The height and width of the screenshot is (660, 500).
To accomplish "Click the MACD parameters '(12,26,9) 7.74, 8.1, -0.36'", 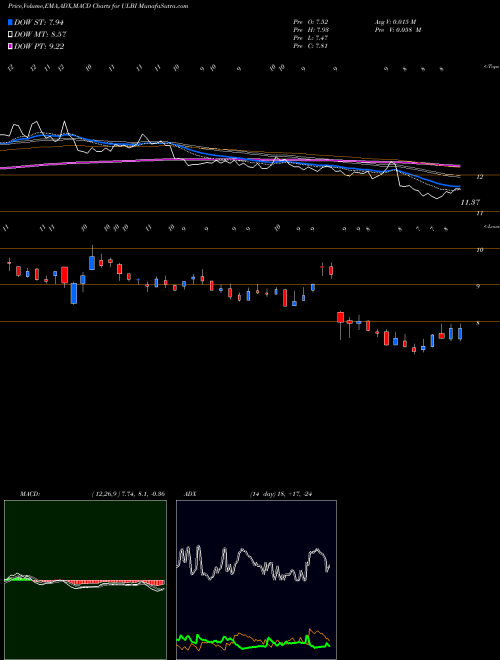I will click(128, 494).
